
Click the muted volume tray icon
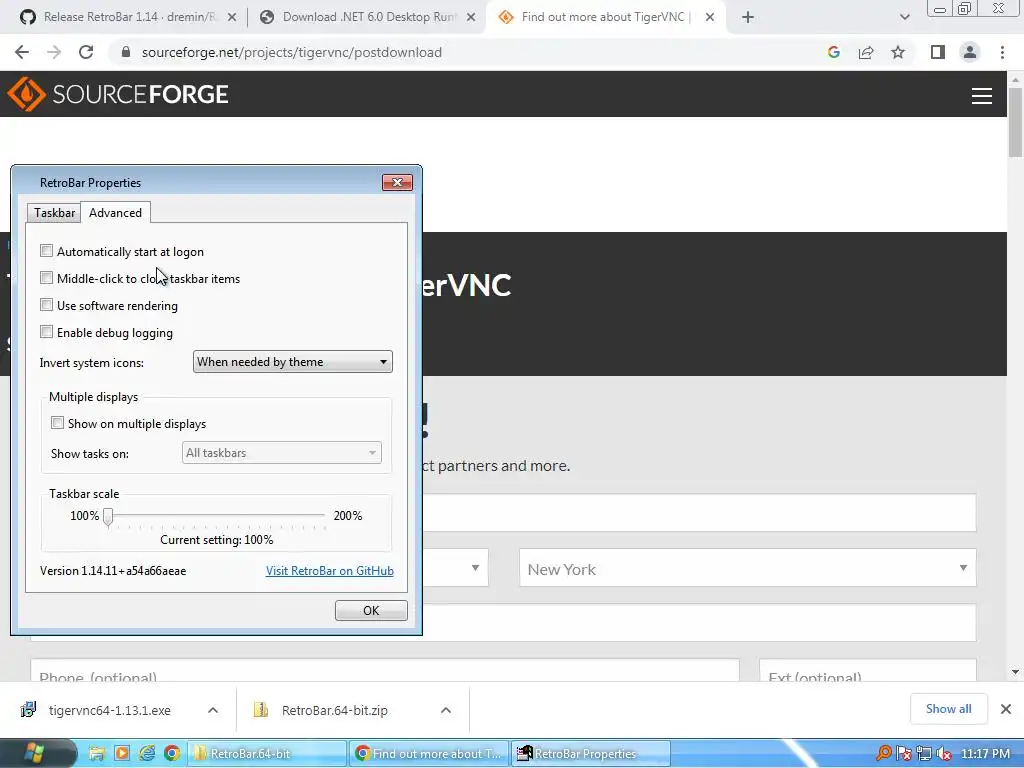[943, 754]
